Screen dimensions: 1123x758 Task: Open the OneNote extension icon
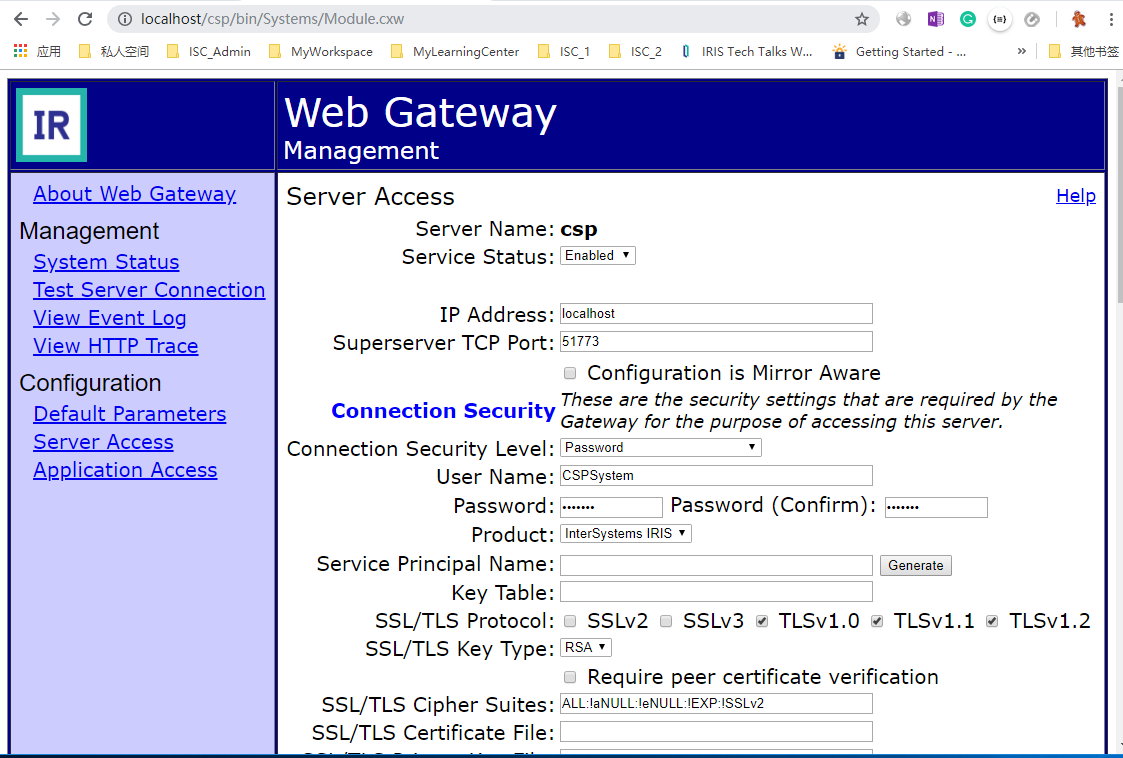pos(935,19)
